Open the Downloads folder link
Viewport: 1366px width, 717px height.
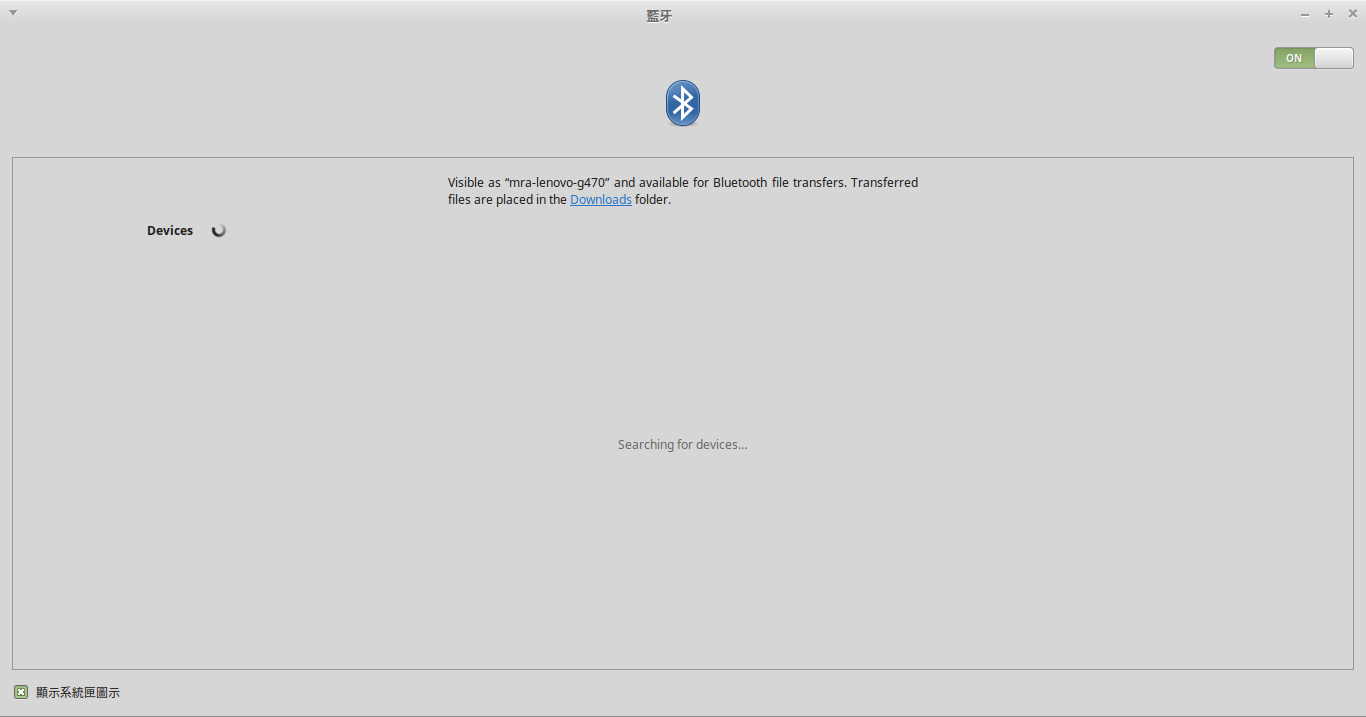click(601, 199)
